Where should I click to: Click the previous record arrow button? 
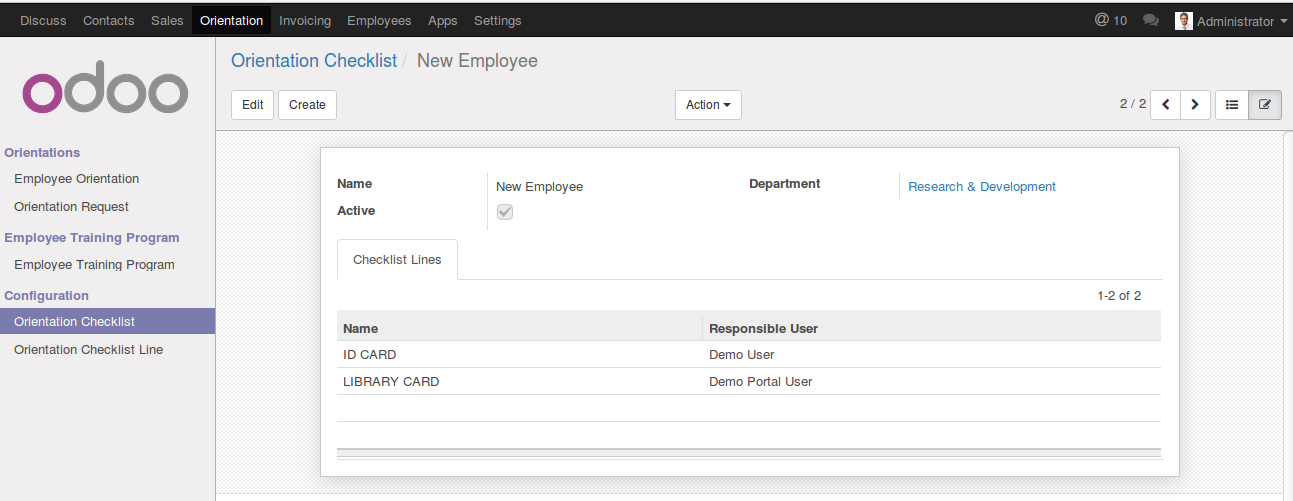click(1165, 105)
